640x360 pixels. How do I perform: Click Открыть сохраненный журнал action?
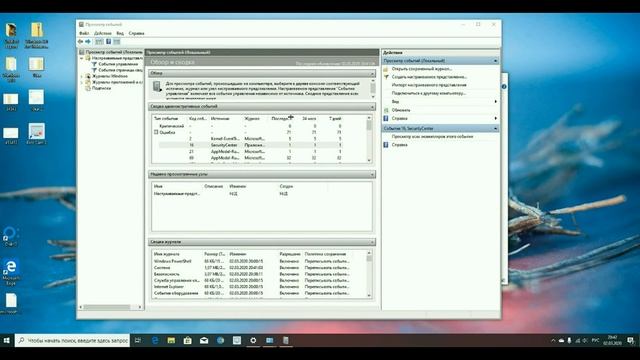(x=422, y=69)
